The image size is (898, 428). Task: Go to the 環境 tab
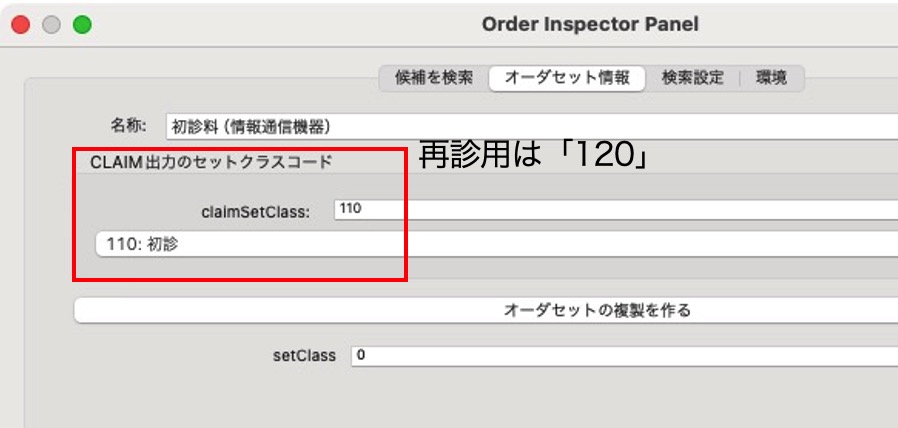pyautogui.click(x=771, y=78)
